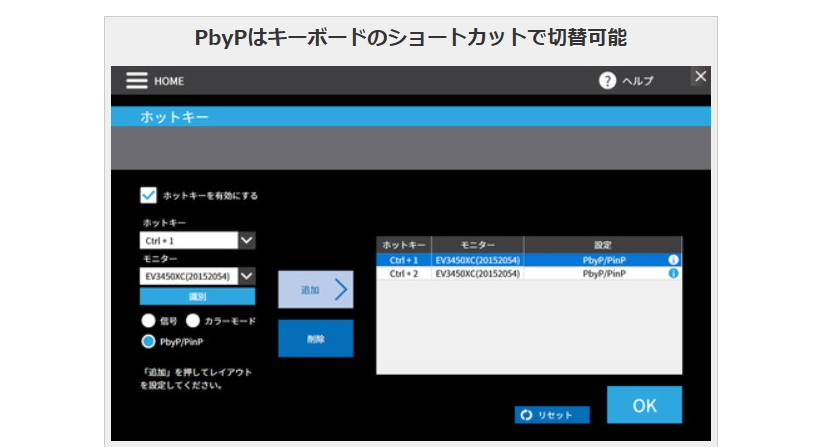Viewport: 820px width, 447px height.
Task: Close the hotkey window with the X
Action: tap(700, 77)
